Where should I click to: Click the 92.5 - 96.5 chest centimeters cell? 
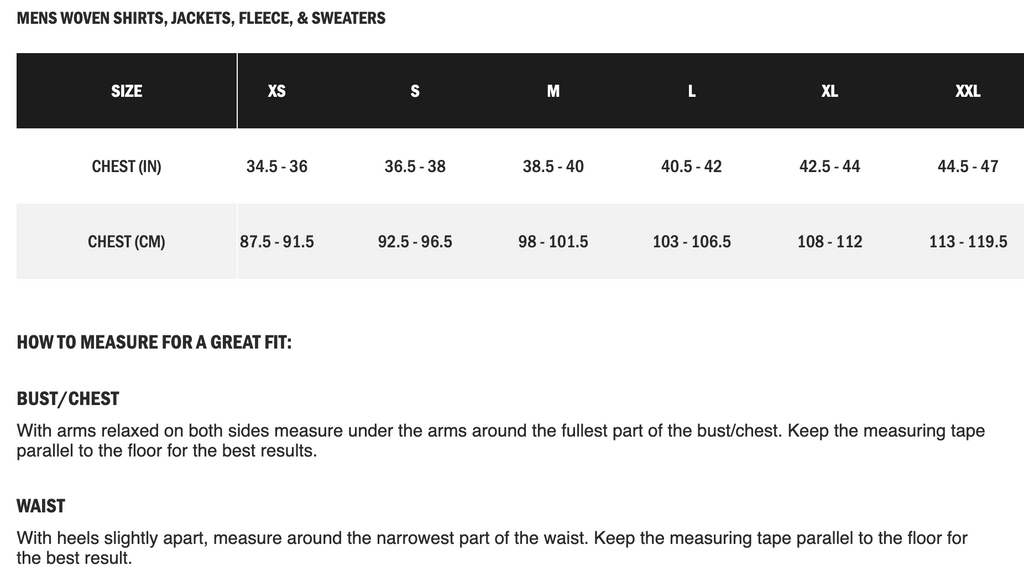[415, 242]
